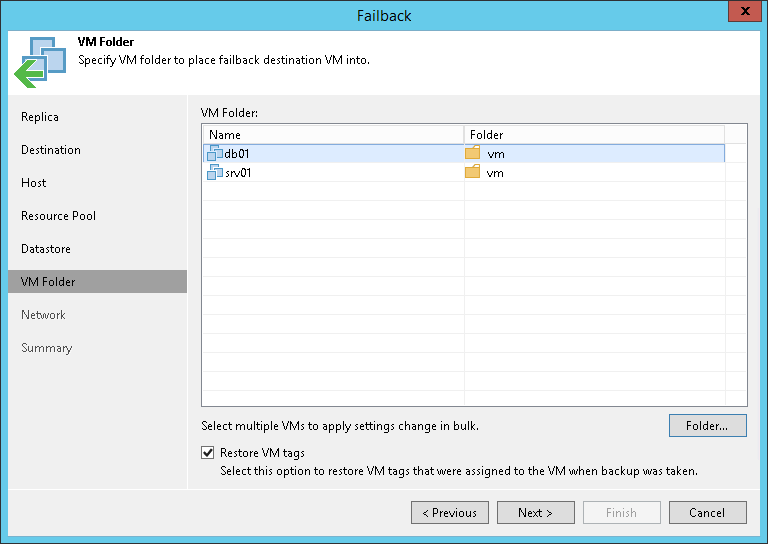Click the db01 VM icon
Screen dimensions: 768x544
[x=214, y=154]
